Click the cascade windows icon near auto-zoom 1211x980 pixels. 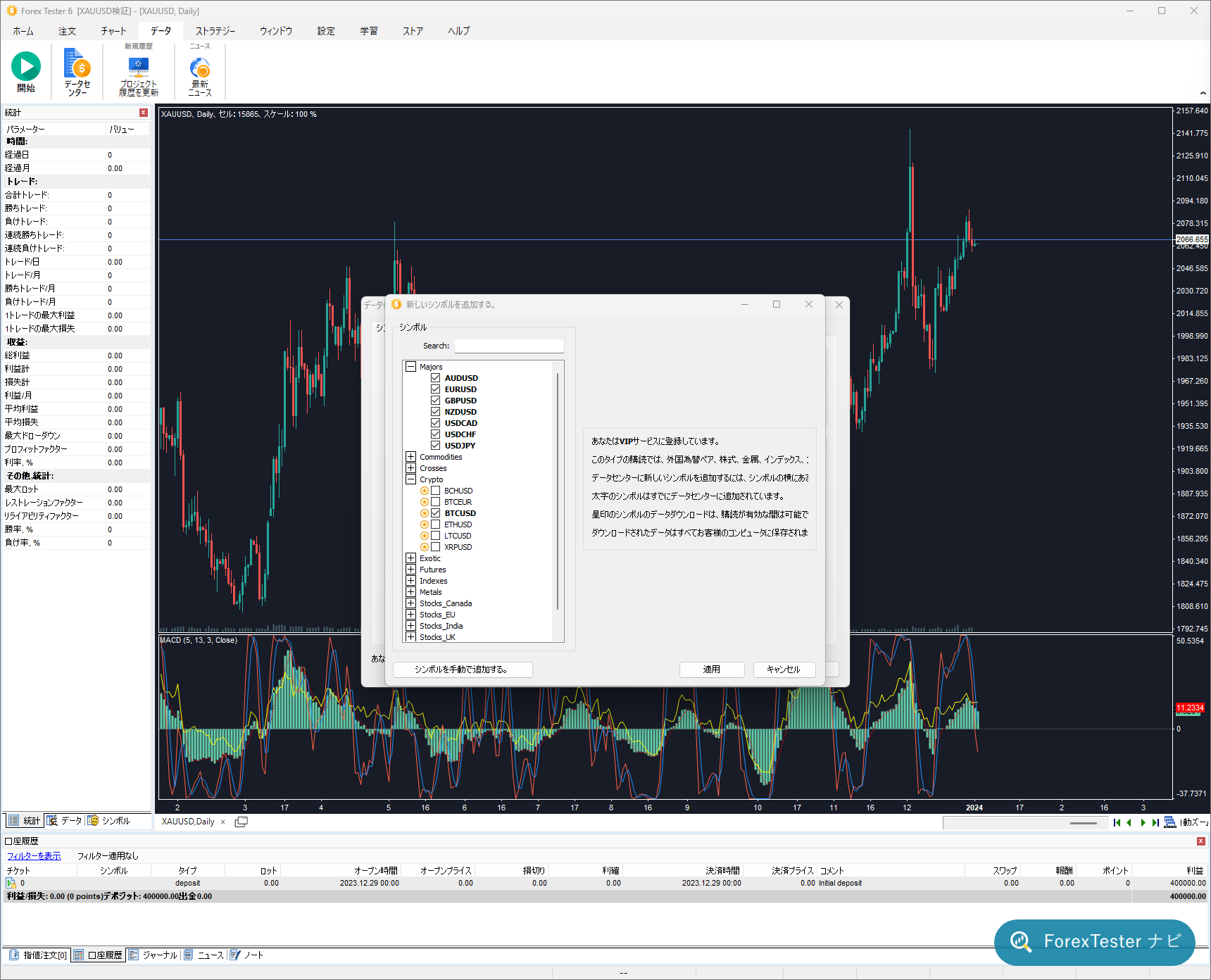point(1170,822)
